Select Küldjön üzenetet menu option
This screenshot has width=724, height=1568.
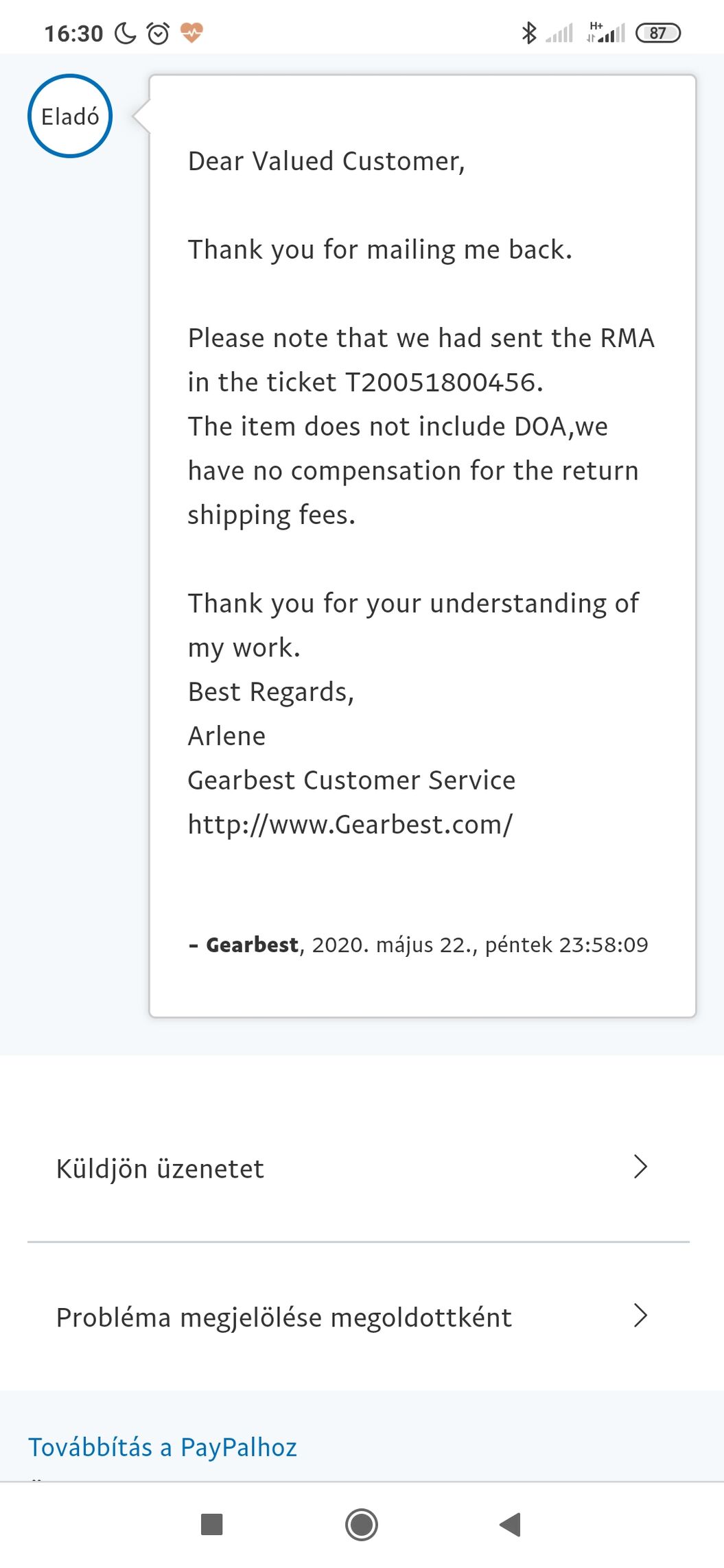(160, 1169)
